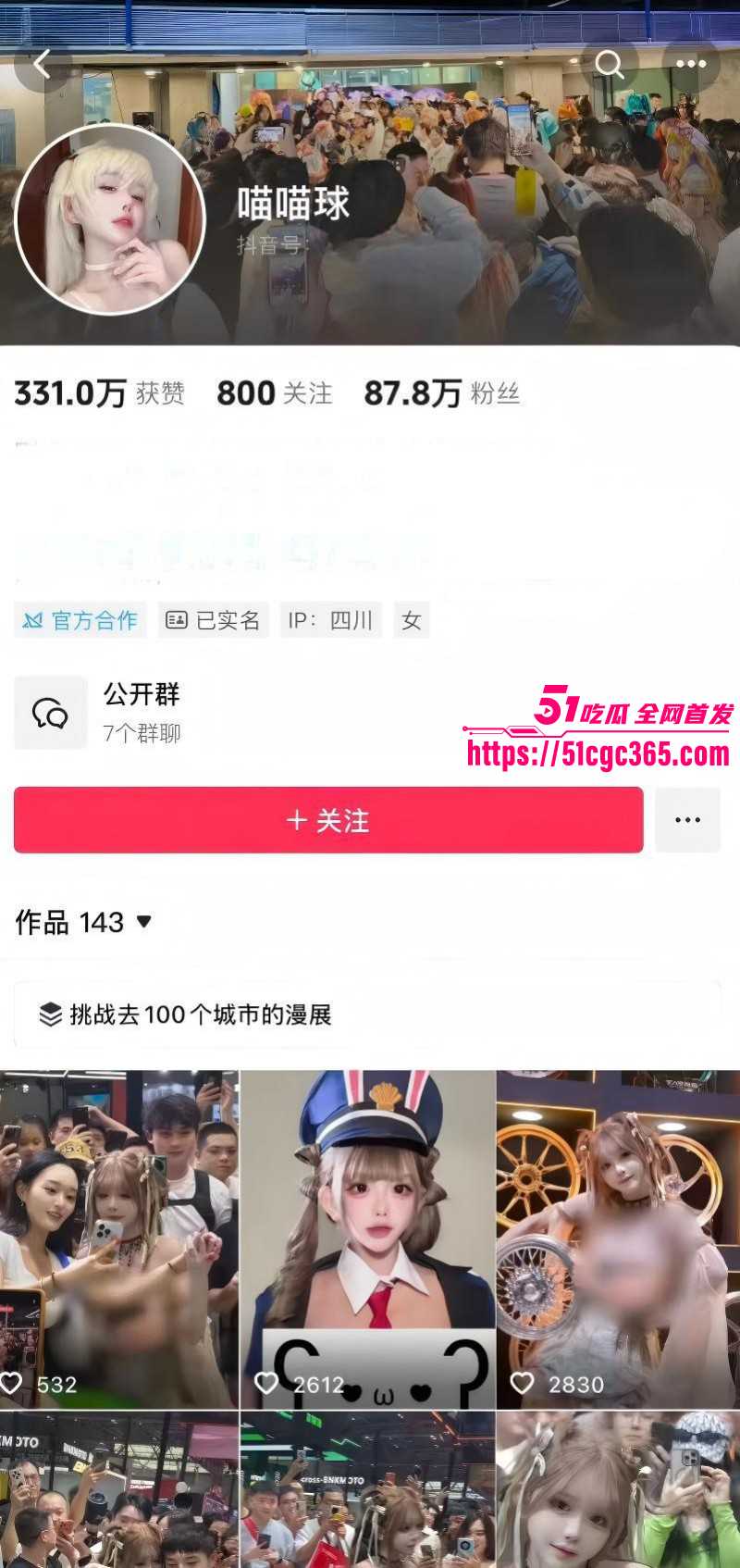This screenshot has width=740, height=1568.
Task: View the profile avatar picture
Action: point(110,219)
